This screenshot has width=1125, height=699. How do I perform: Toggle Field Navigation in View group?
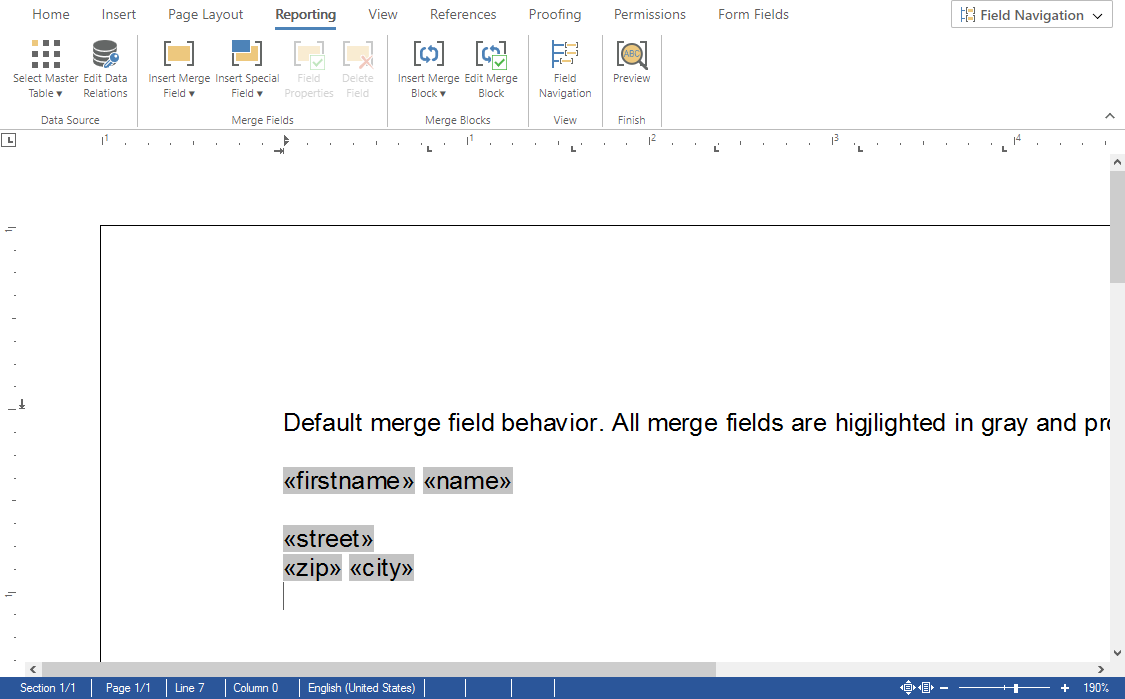[x=565, y=70]
